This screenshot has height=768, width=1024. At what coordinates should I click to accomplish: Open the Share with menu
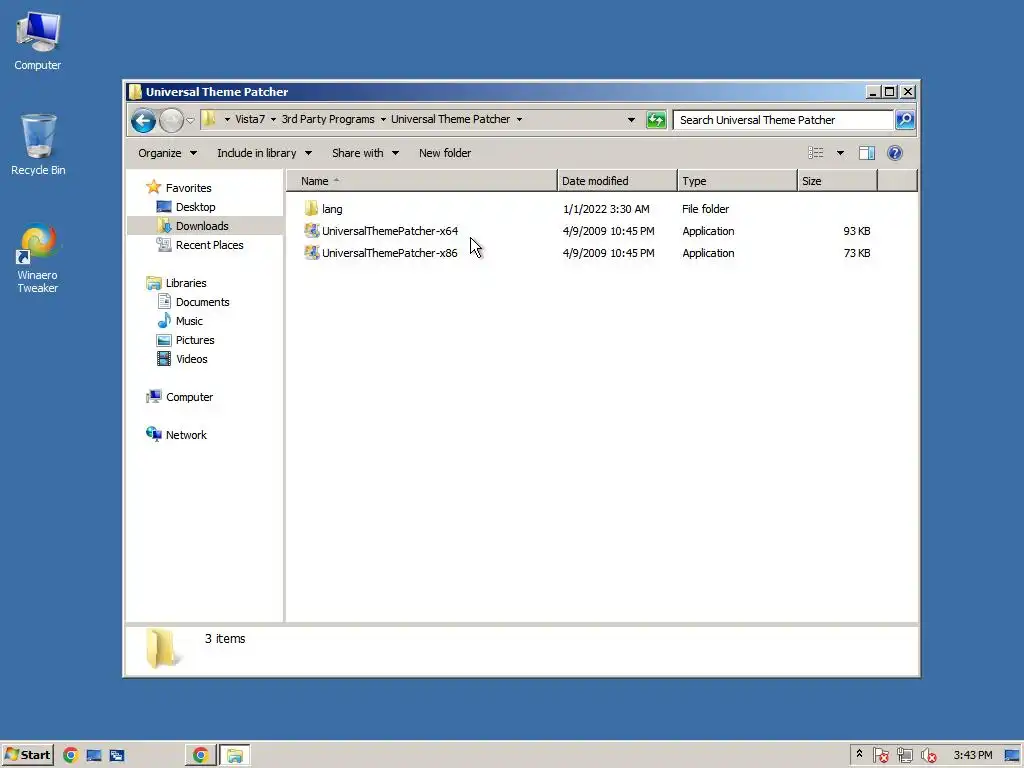[365, 153]
